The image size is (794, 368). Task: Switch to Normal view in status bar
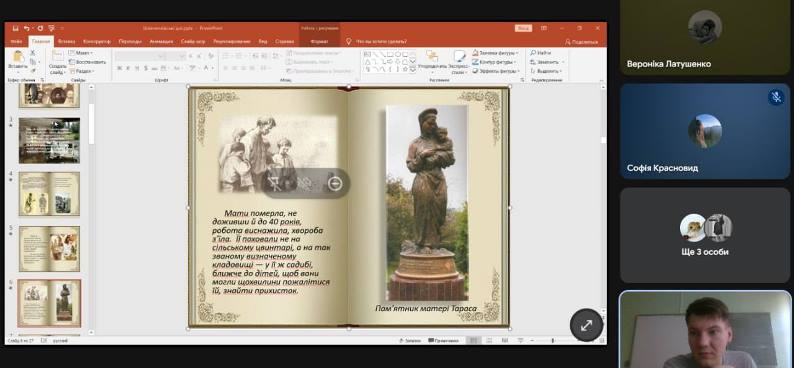tap(473, 341)
